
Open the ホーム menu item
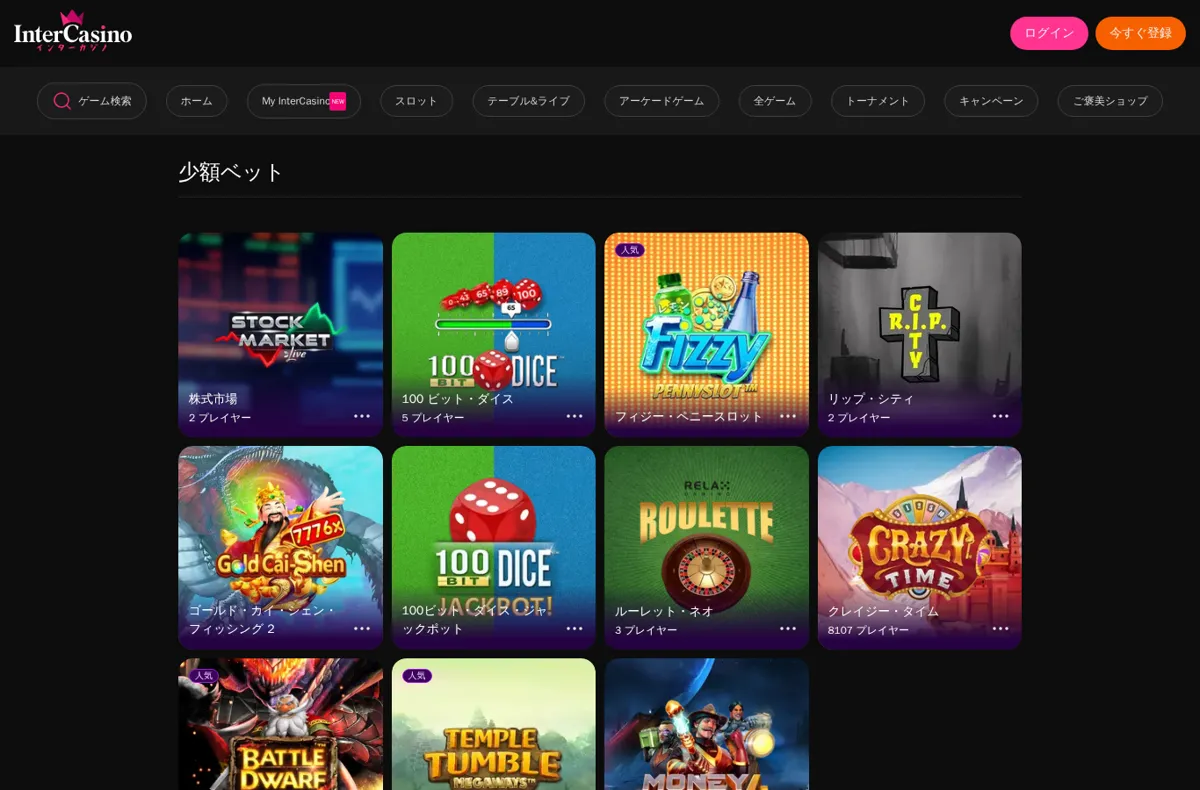[197, 101]
